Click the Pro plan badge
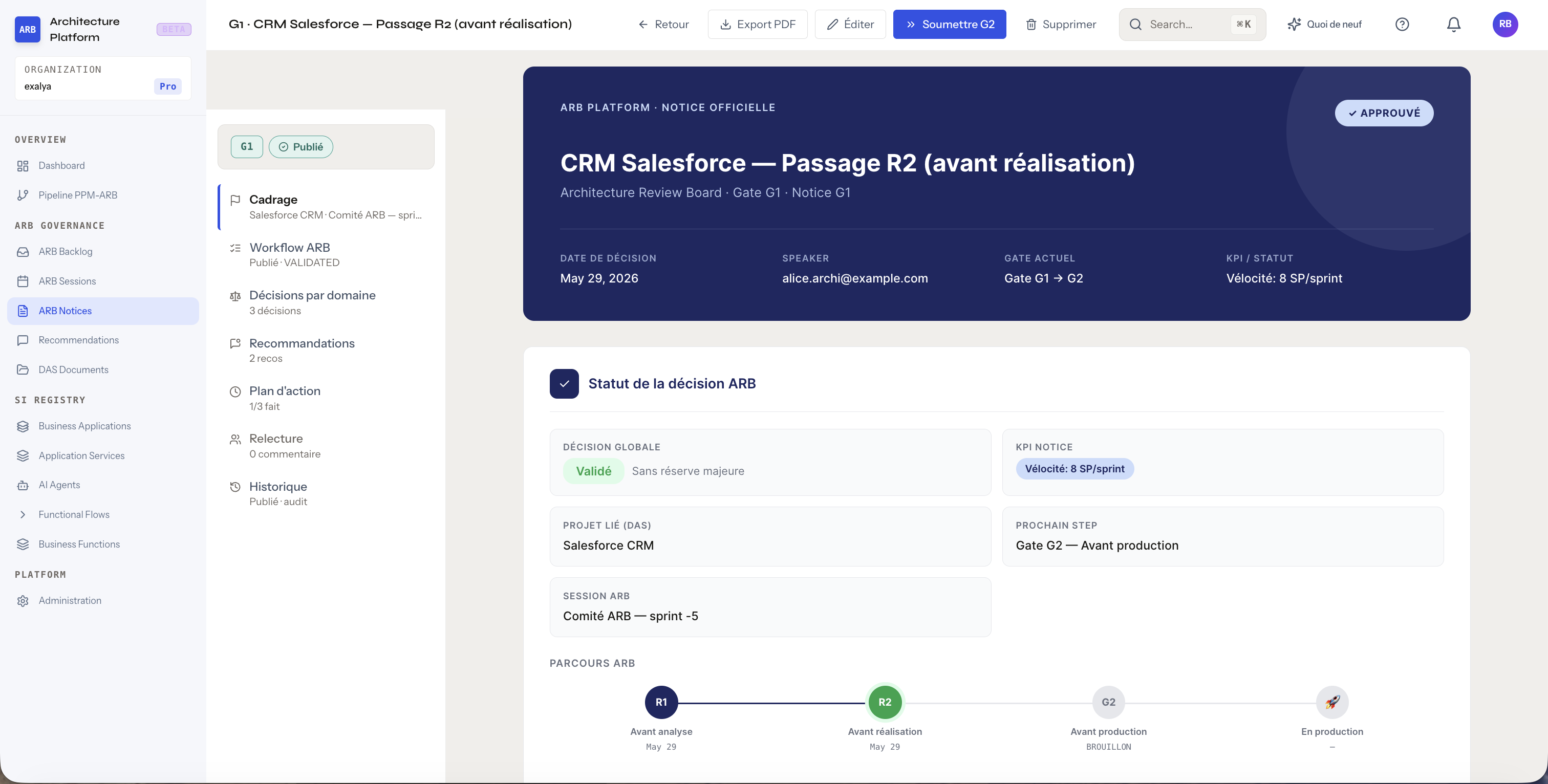The image size is (1548, 784). pos(168,86)
